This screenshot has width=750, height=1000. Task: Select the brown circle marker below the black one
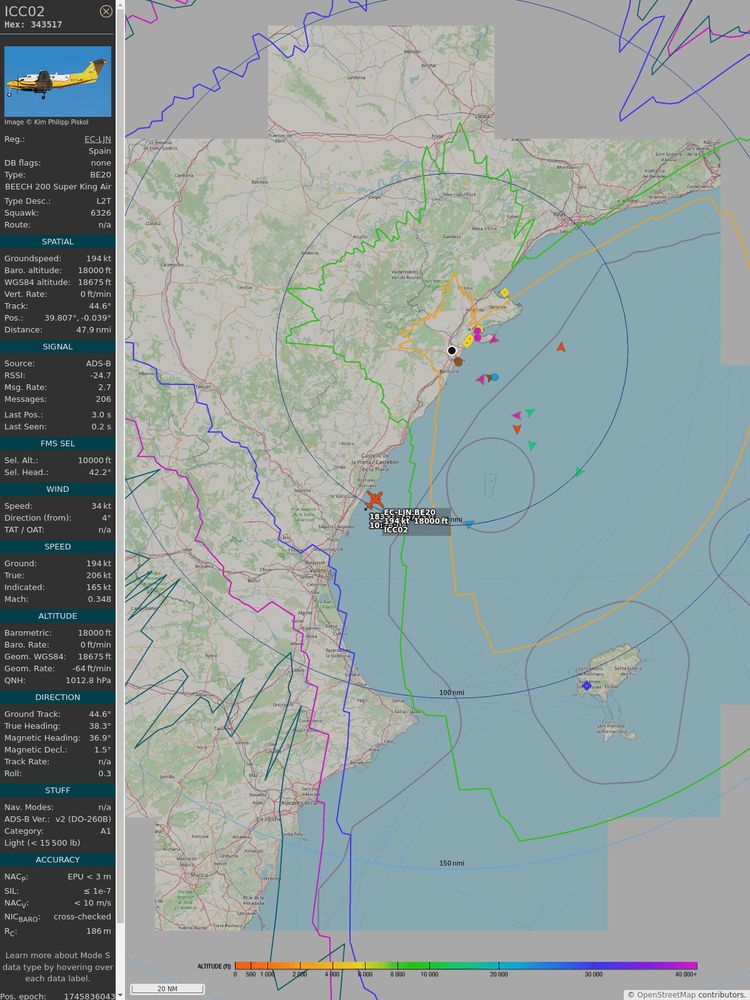458,362
